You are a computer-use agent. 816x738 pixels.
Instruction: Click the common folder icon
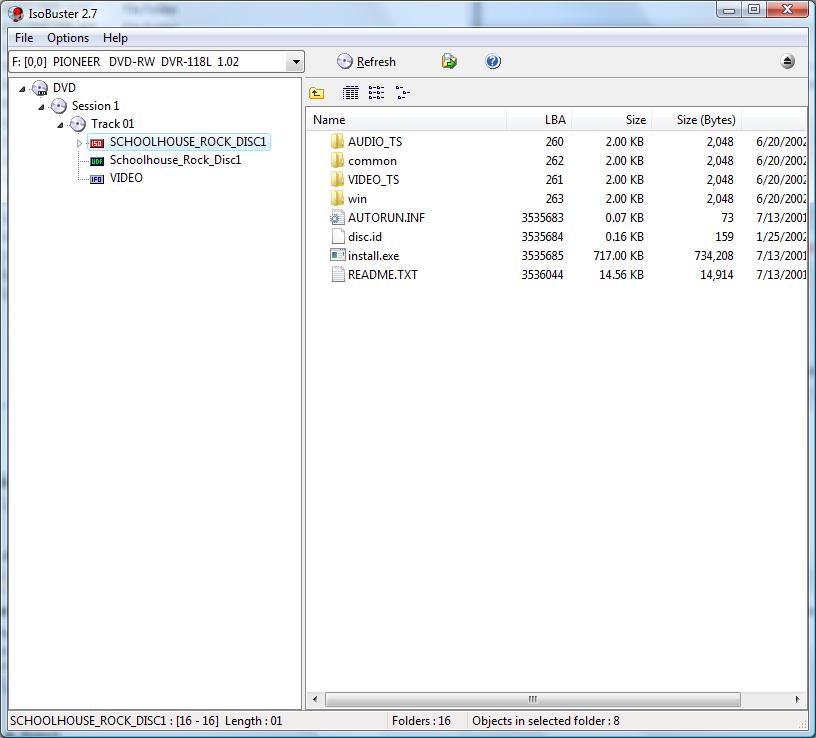(337, 160)
